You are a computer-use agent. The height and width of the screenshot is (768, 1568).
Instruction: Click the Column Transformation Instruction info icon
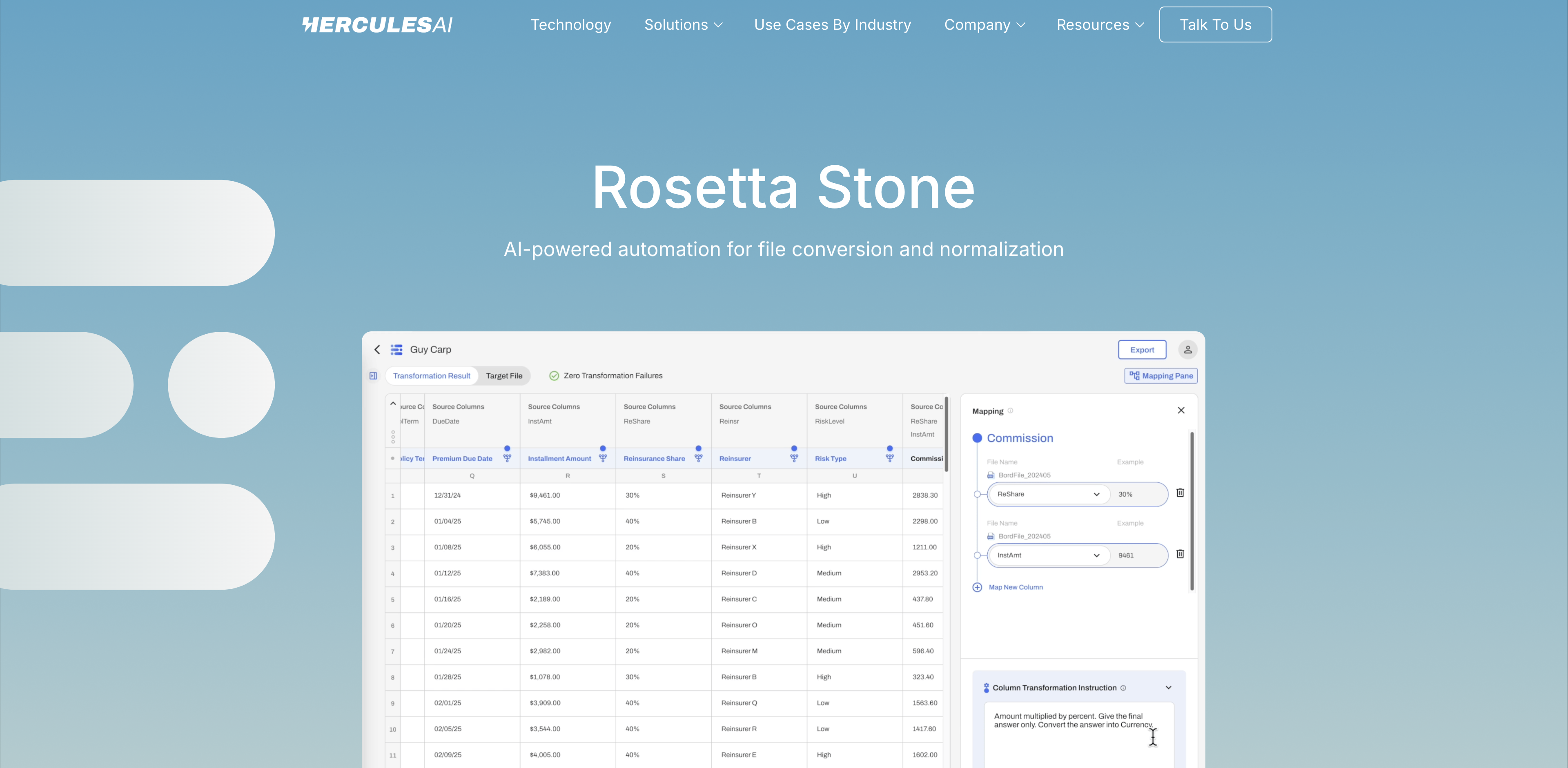click(1123, 688)
